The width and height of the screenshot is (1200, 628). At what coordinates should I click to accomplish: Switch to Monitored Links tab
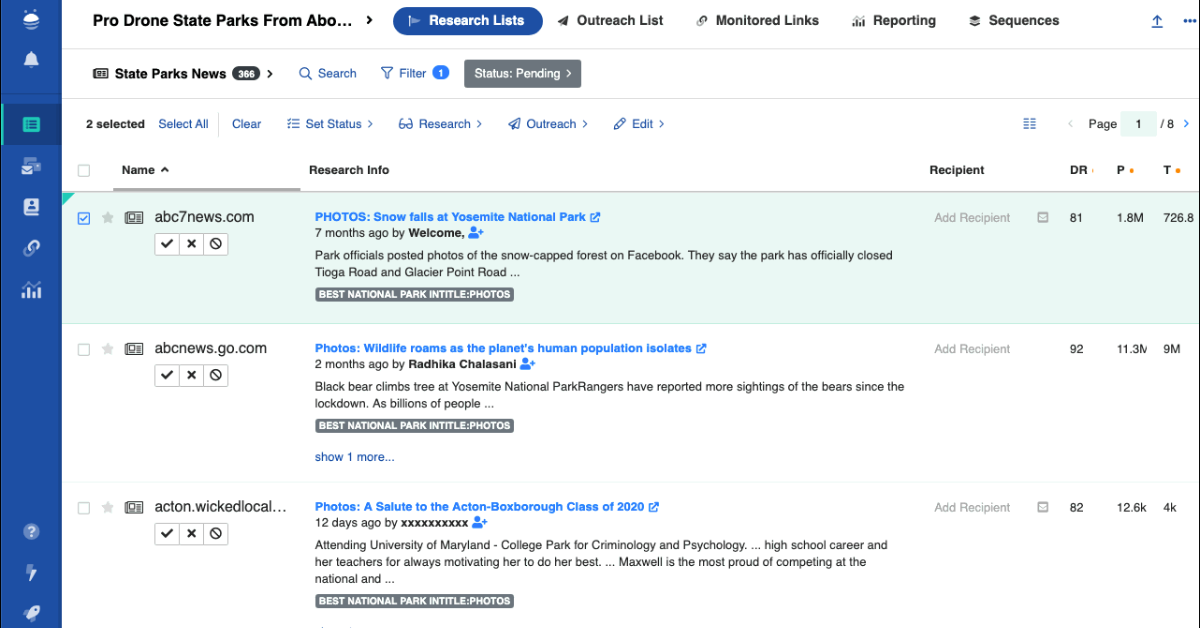coord(757,20)
